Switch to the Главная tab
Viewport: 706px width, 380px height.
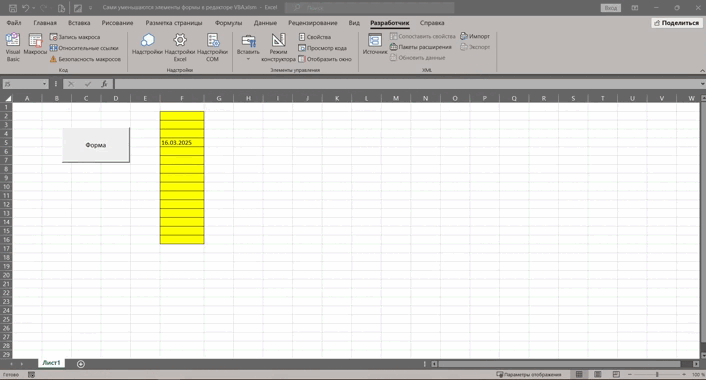pos(45,23)
